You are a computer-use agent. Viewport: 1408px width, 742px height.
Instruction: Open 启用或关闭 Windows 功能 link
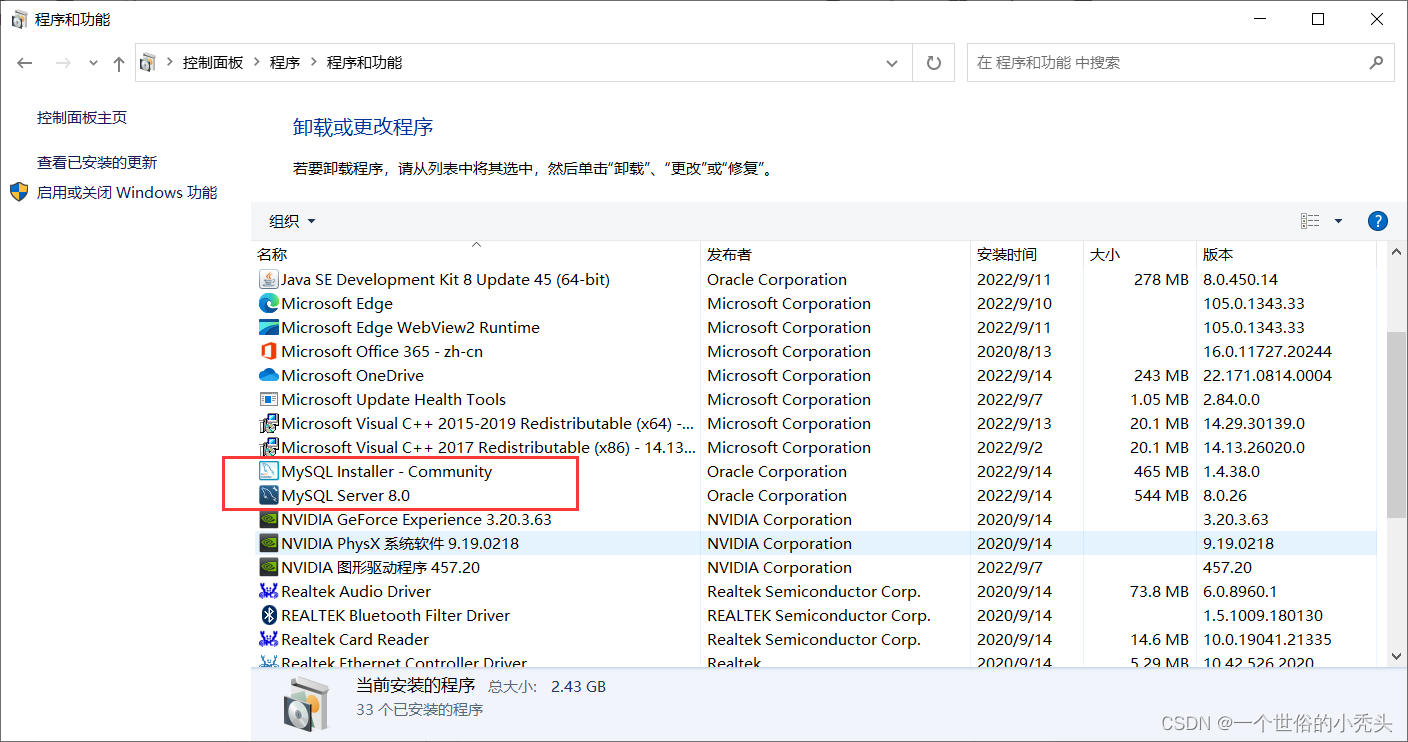(127, 192)
